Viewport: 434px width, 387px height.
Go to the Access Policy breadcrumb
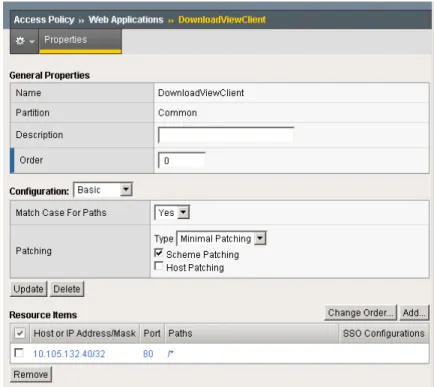[x=44, y=20]
